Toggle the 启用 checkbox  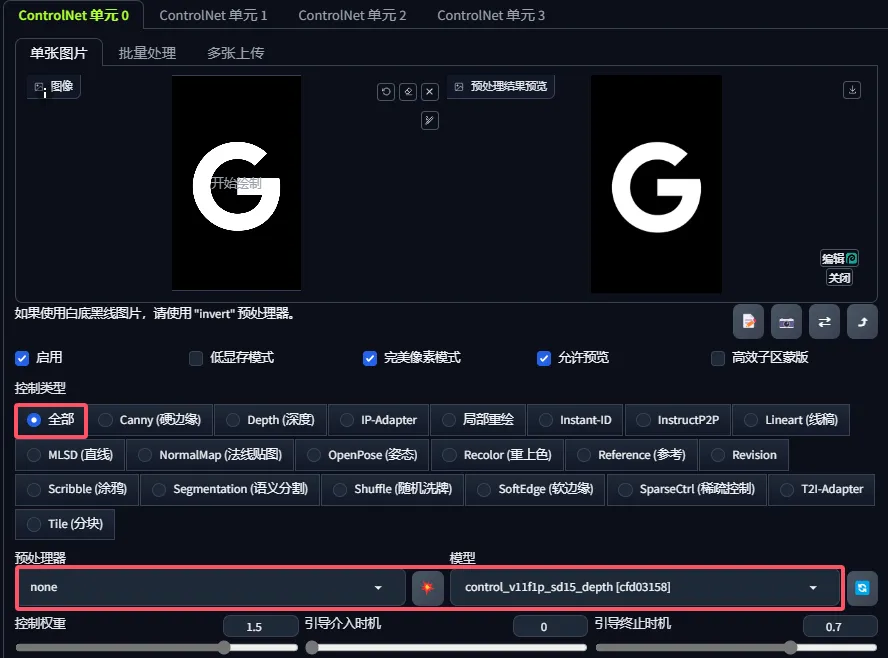click(x=22, y=358)
